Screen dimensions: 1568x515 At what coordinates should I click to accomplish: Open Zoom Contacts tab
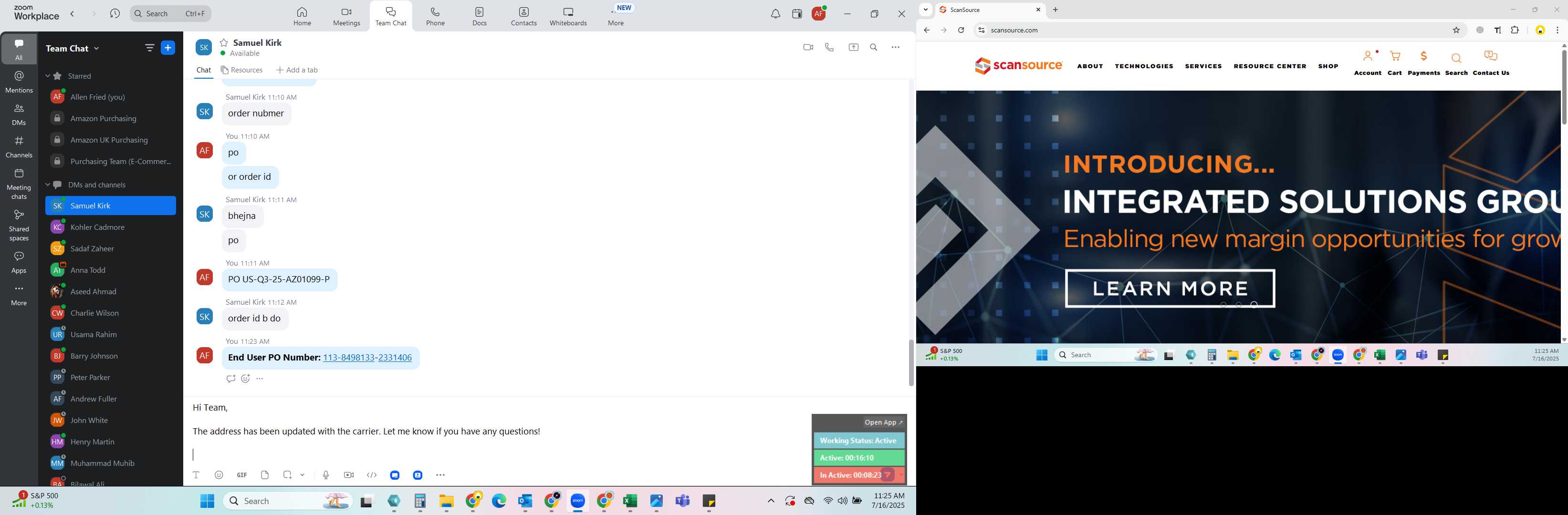[x=523, y=16]
